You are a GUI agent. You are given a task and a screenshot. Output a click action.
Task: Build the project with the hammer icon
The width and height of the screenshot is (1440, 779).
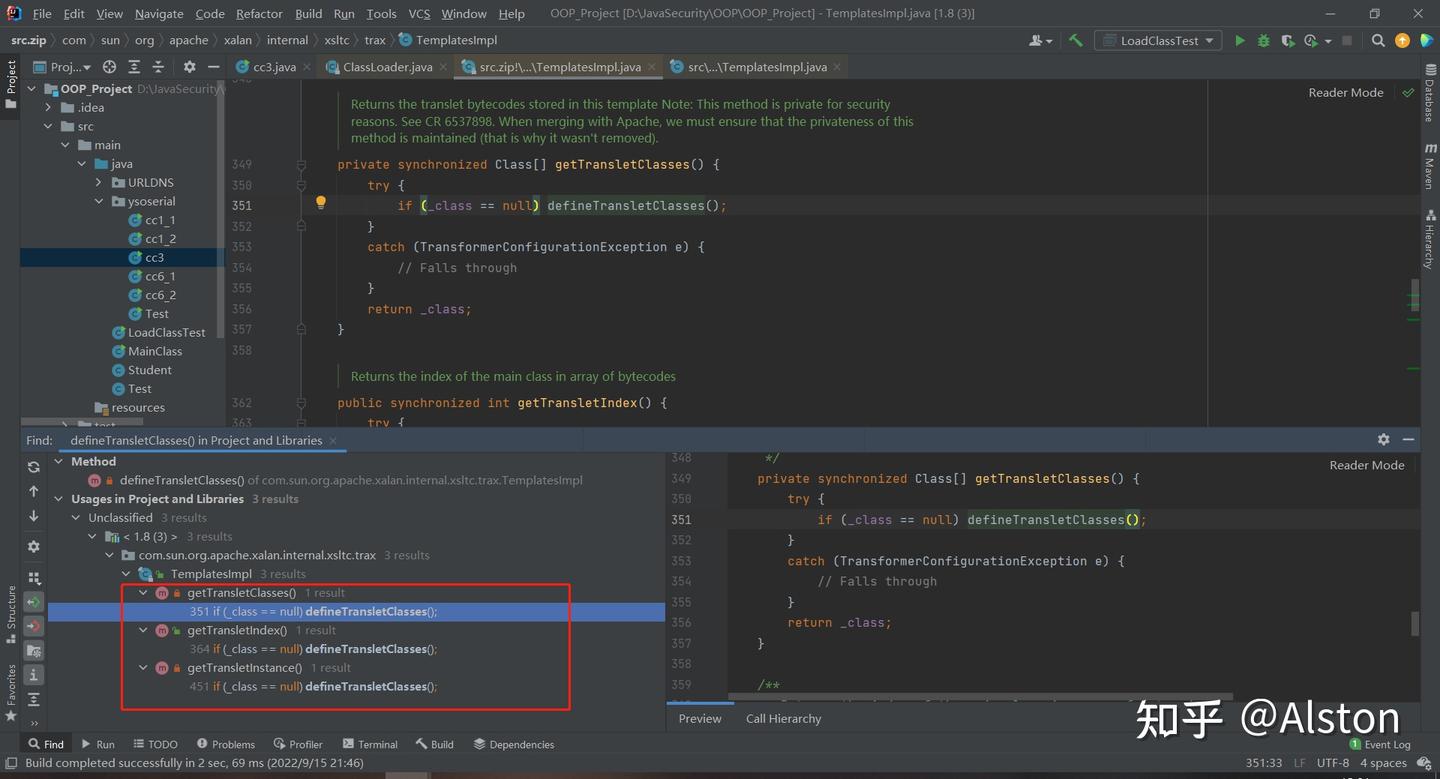coord(1076,41)
